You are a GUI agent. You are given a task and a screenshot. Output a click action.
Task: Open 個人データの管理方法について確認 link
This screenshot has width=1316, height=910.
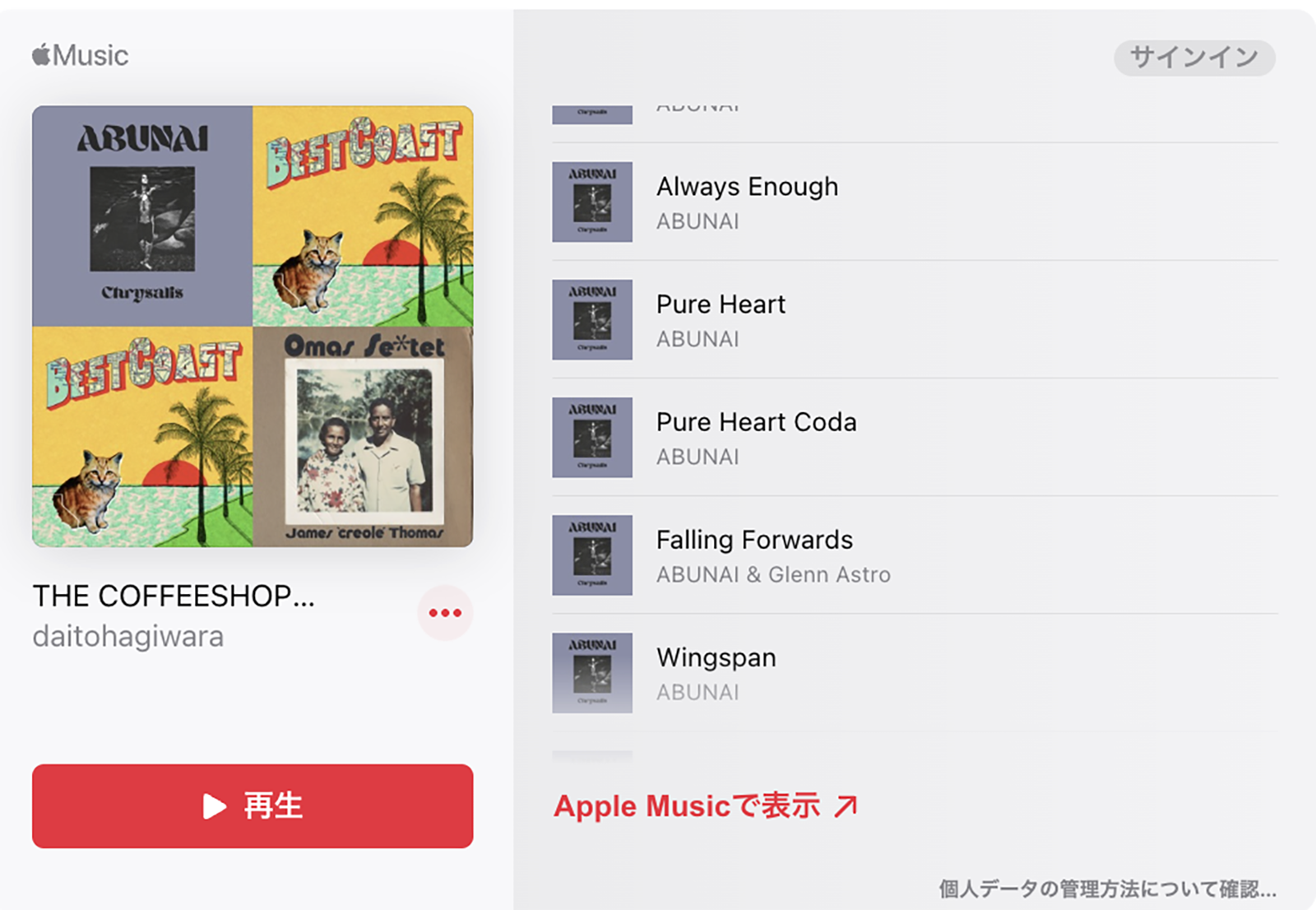[1108, 889]
